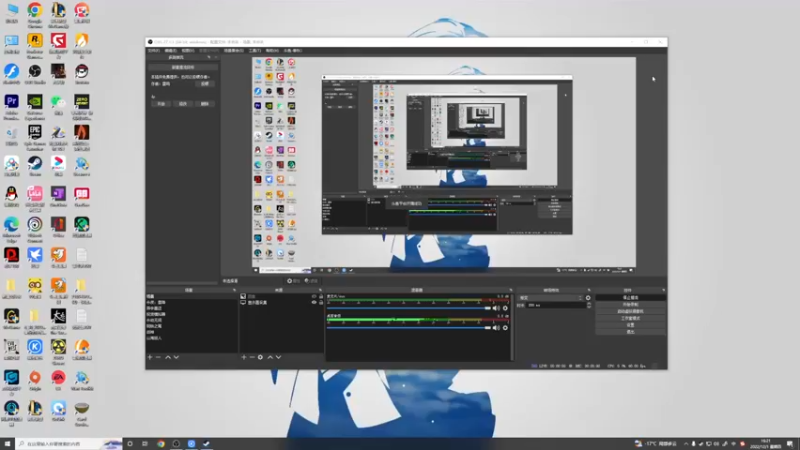
Task: Open the last menu in OBS menu bar
Action: point(293,51)
